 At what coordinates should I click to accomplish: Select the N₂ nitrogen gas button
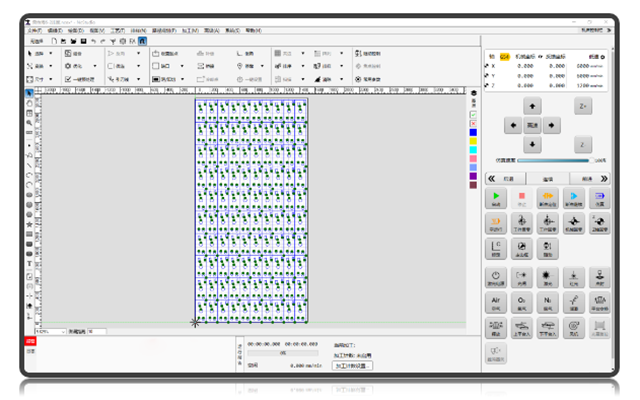click(548, 300)
